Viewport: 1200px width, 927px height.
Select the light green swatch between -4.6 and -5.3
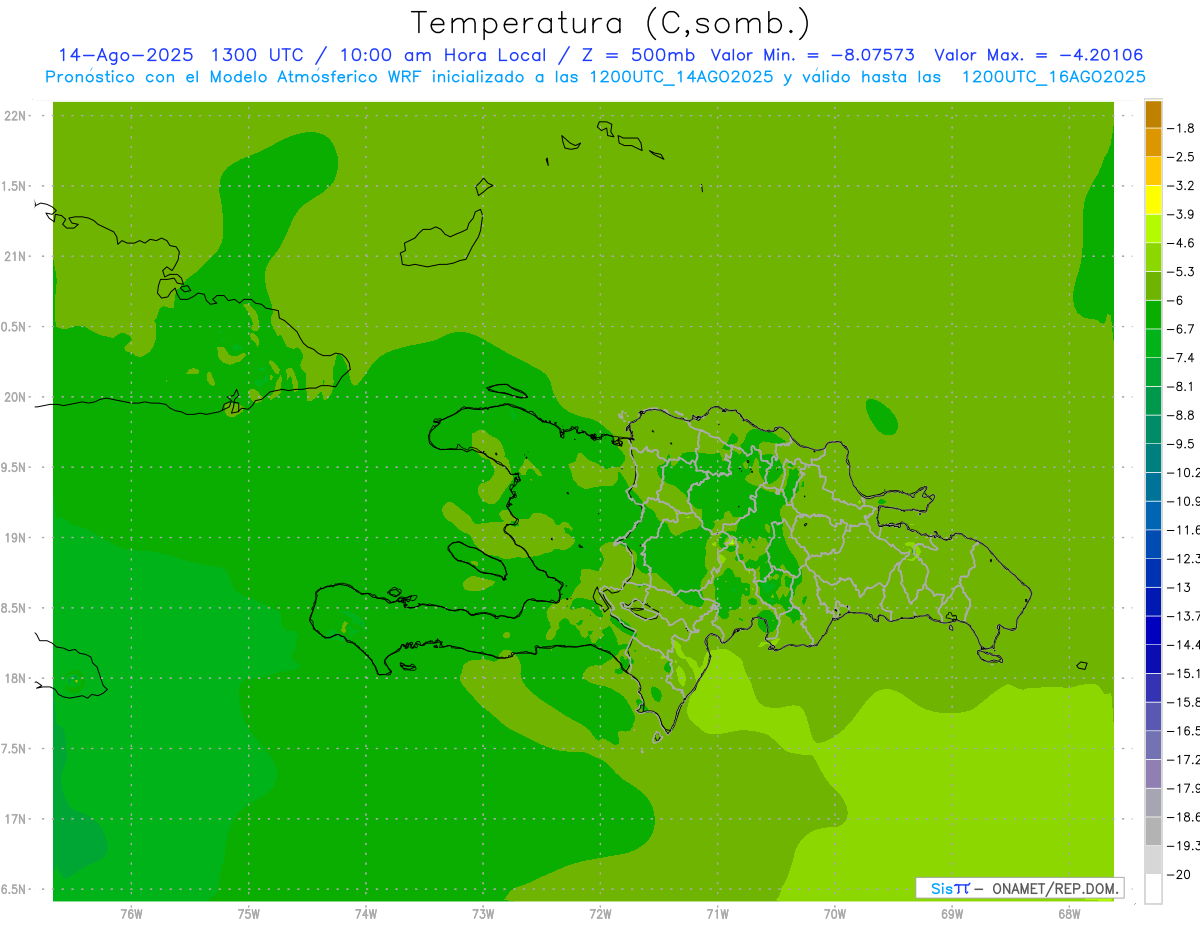coord(1153,257)
